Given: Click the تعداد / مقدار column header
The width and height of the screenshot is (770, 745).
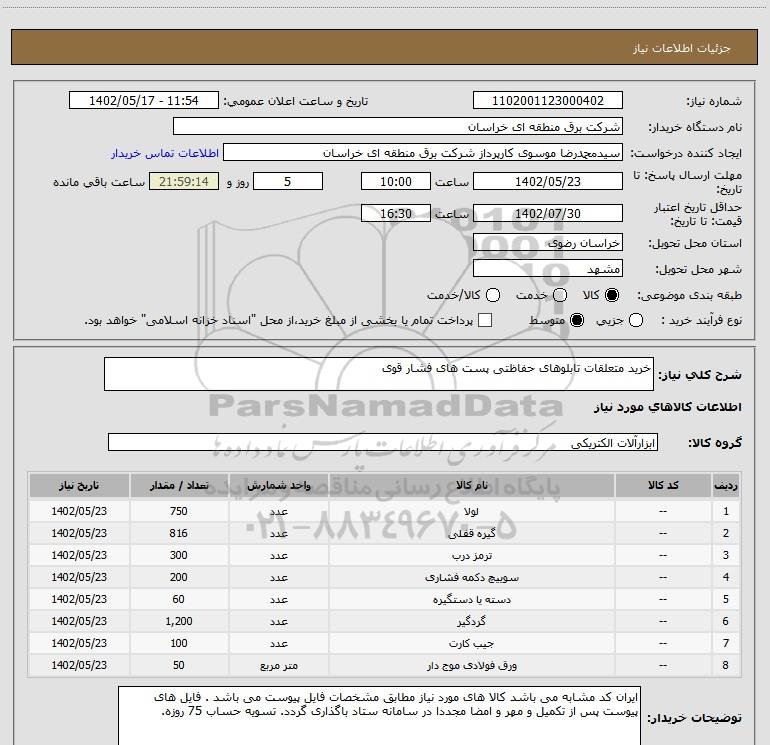Looking at the screenshot, I should [x=179, y=485].
